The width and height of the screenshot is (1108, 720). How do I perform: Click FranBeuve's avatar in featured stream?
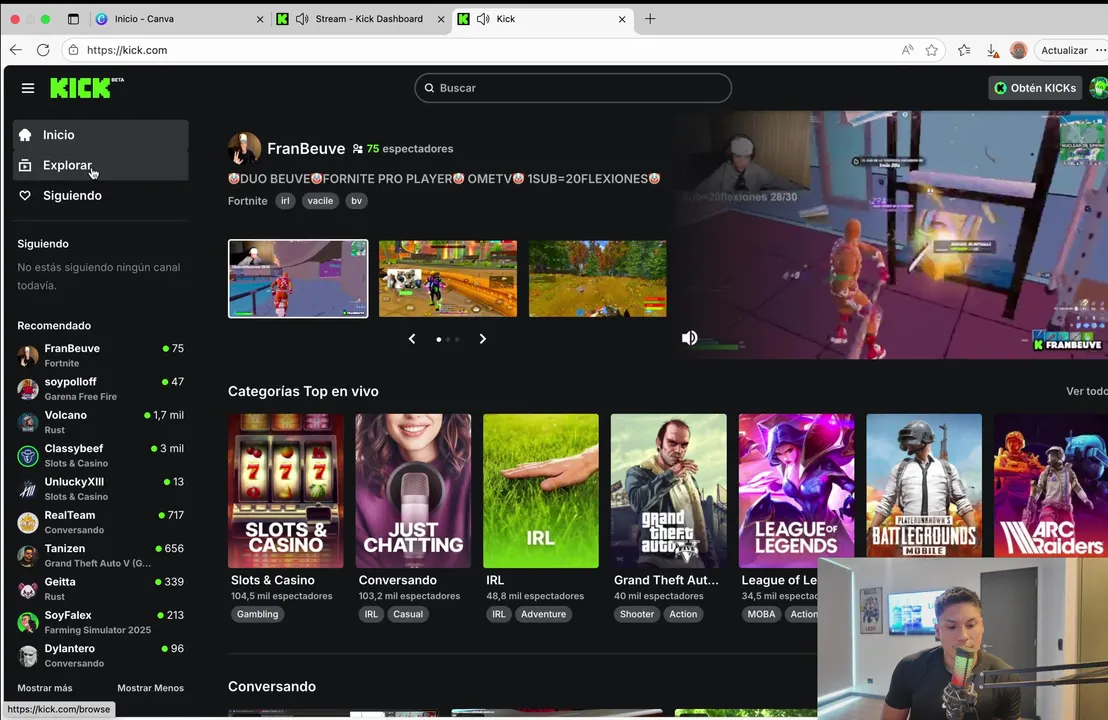tap(244, 148)
